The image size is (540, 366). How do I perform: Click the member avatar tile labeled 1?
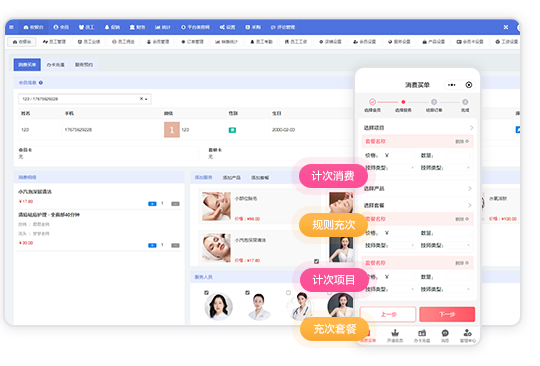click(172, 130)
